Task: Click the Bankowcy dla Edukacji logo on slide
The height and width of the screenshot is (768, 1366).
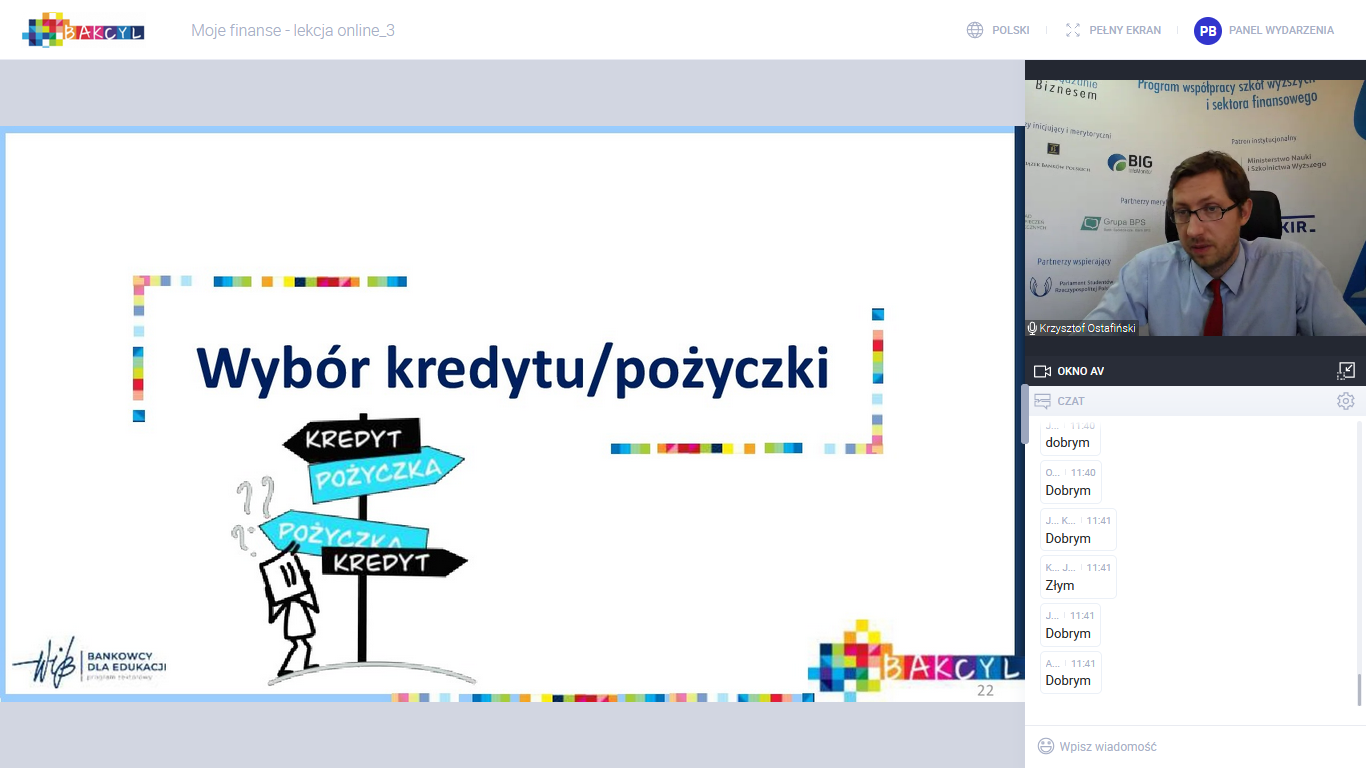Action: point(89,662)
